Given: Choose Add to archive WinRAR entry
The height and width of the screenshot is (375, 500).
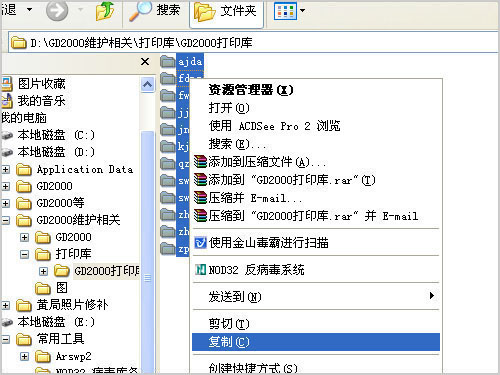Looking at the screenshot, I should pos(260,162).
